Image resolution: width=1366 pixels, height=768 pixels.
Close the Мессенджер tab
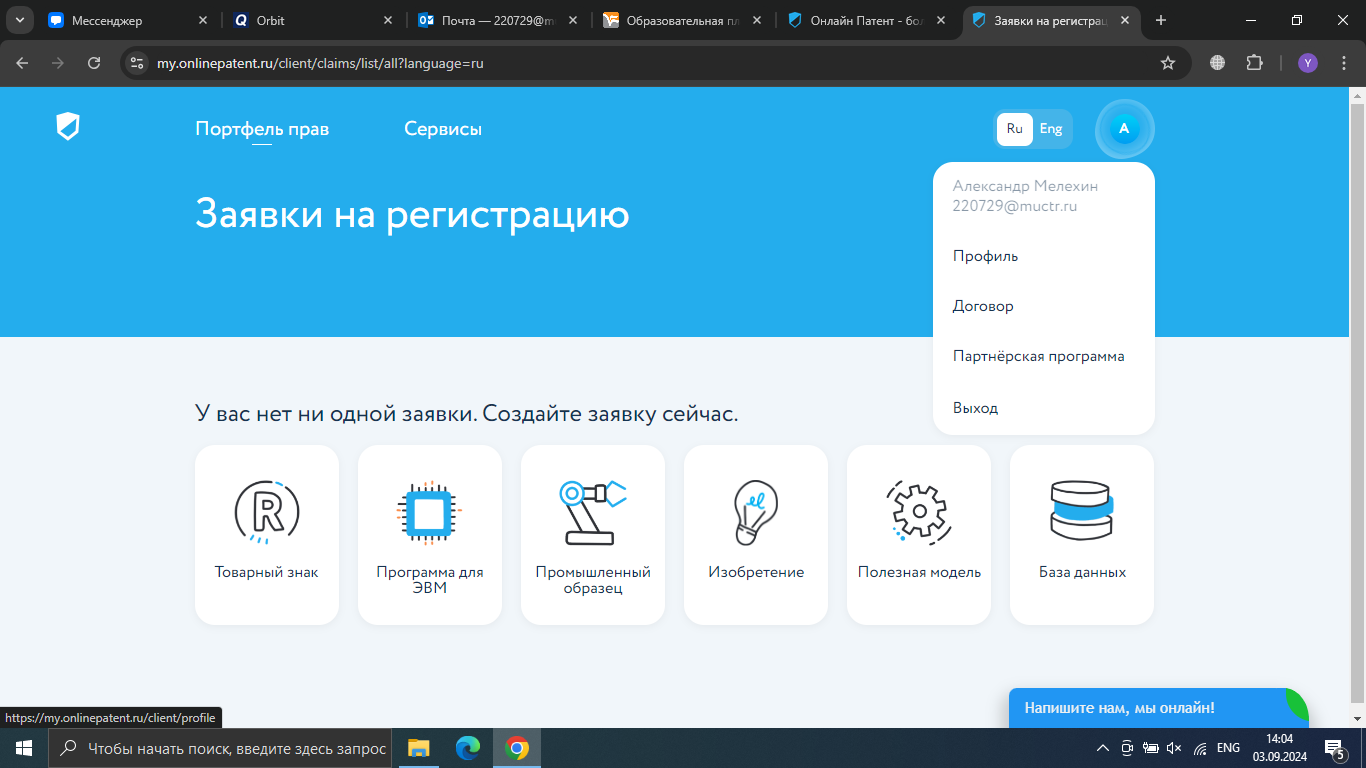point(204,20)
